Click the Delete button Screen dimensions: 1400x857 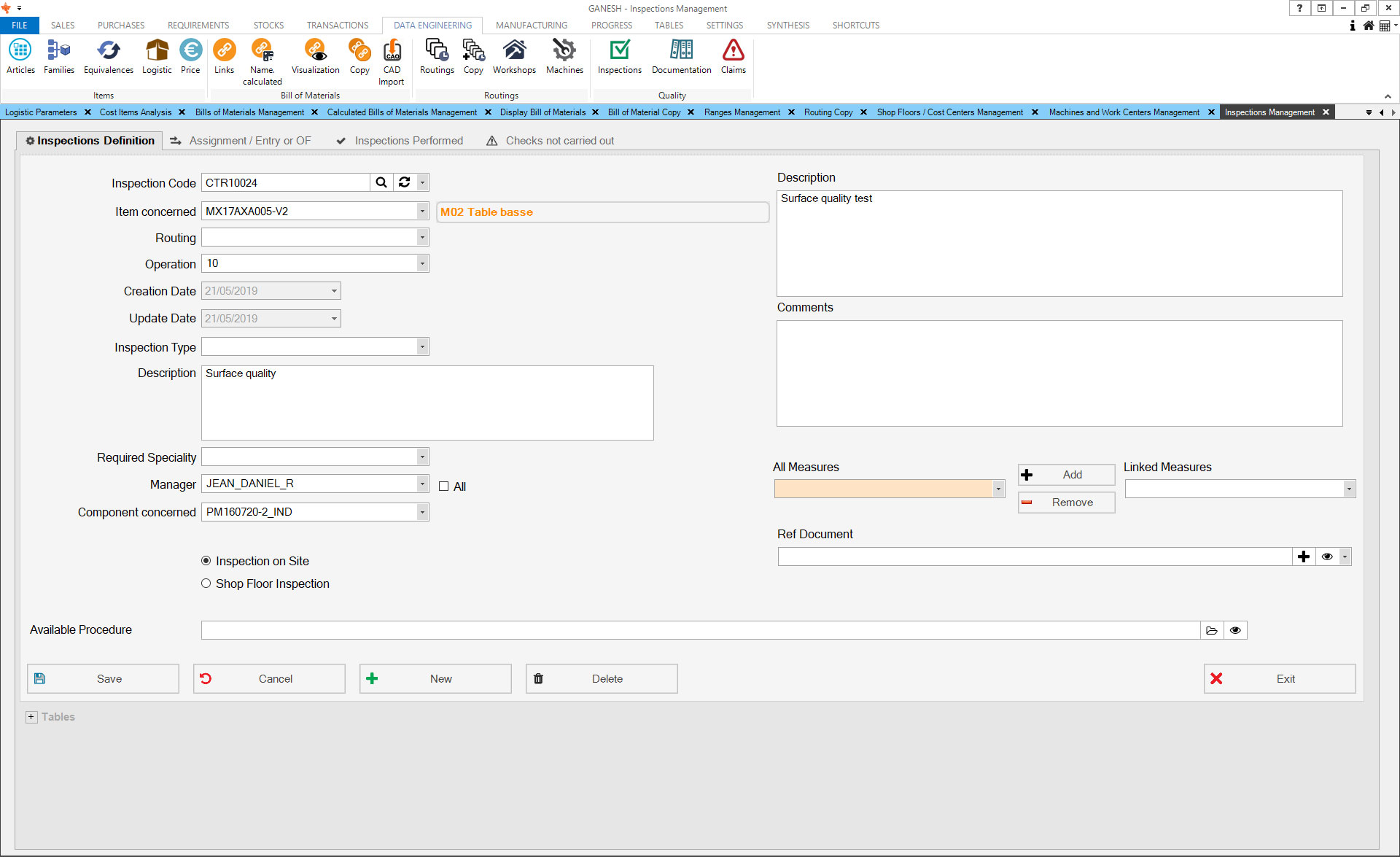point(602,678)
